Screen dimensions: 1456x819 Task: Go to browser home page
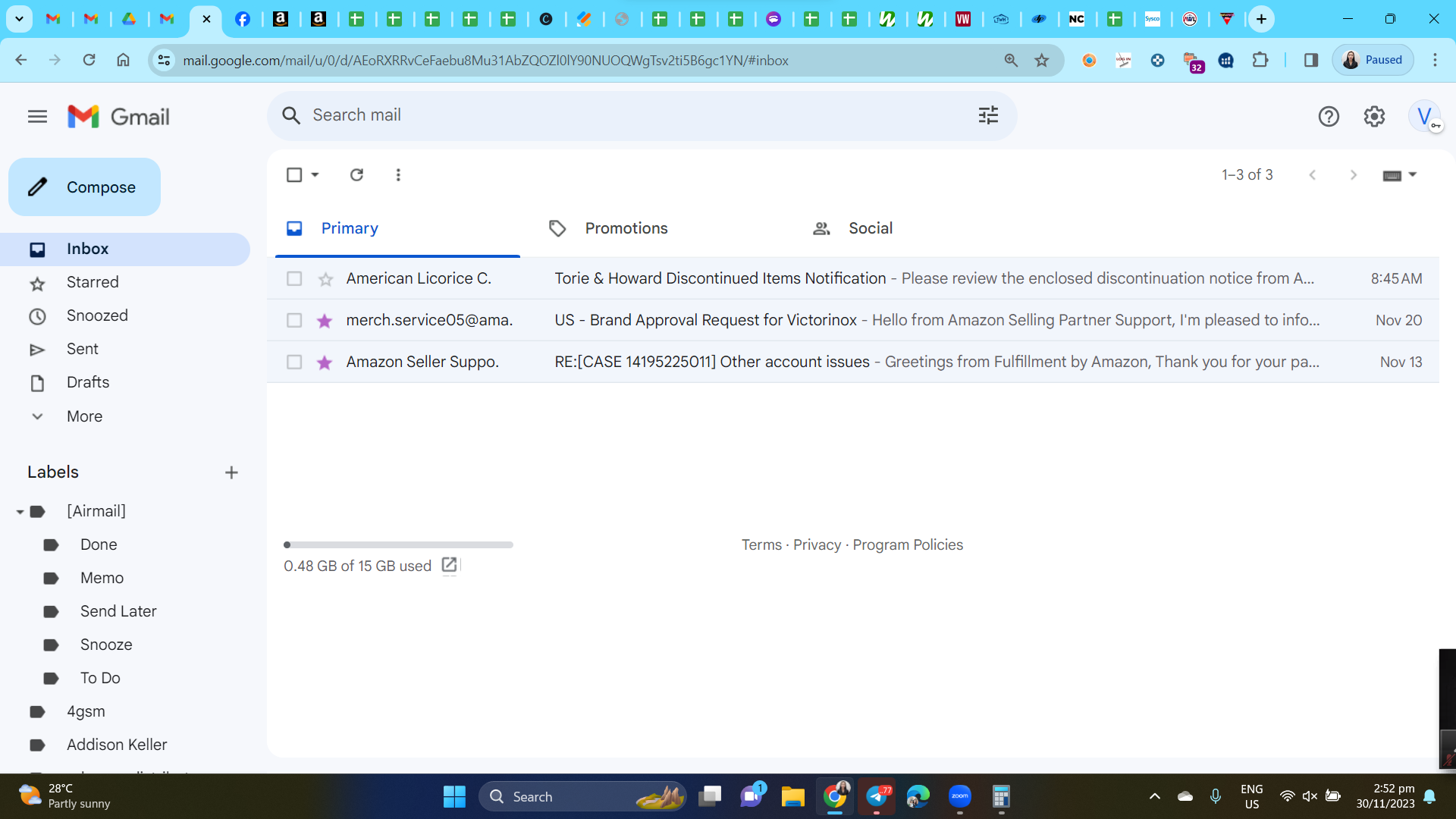click(123, 60)
